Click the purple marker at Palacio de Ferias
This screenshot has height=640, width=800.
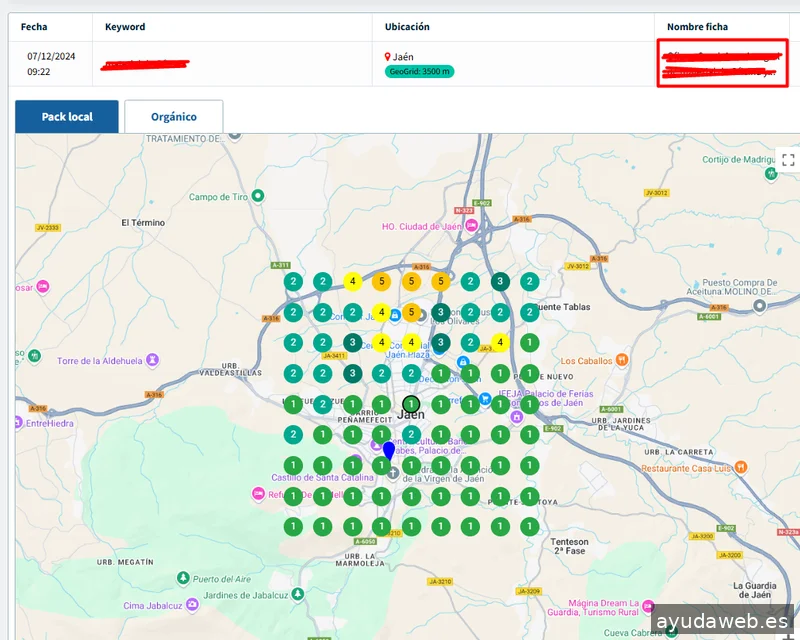518,417
